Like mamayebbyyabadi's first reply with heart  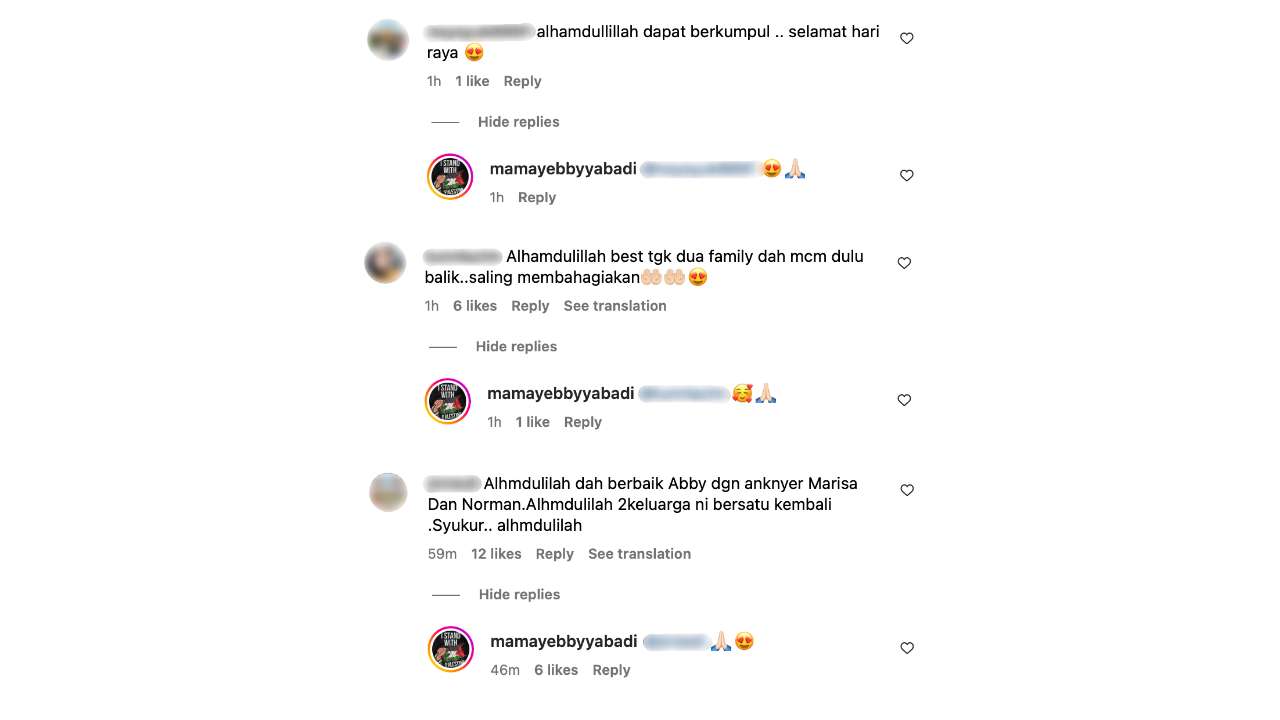click(907, 175)
